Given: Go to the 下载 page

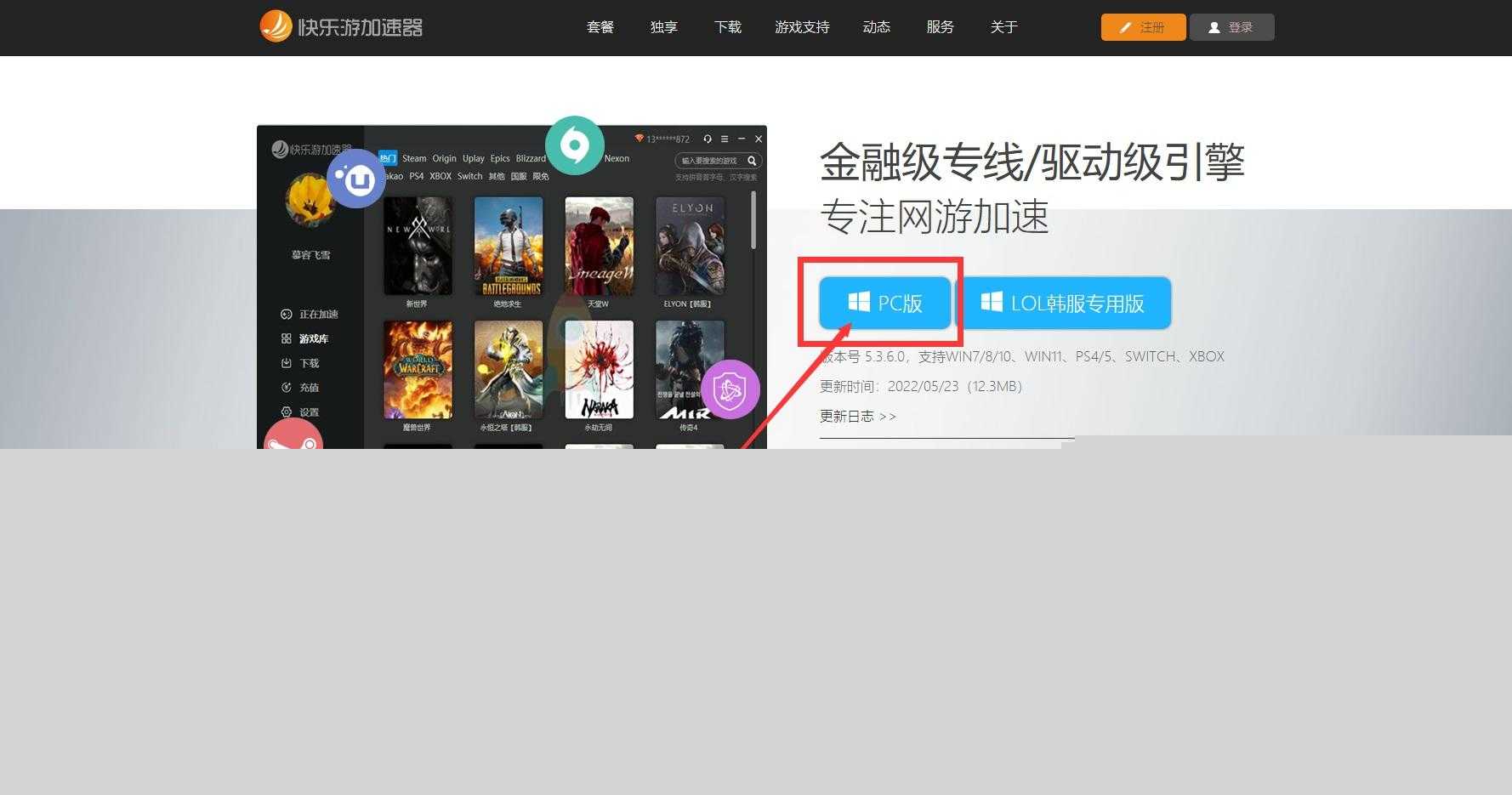Looking at the screenshot, I should point(728,27).
